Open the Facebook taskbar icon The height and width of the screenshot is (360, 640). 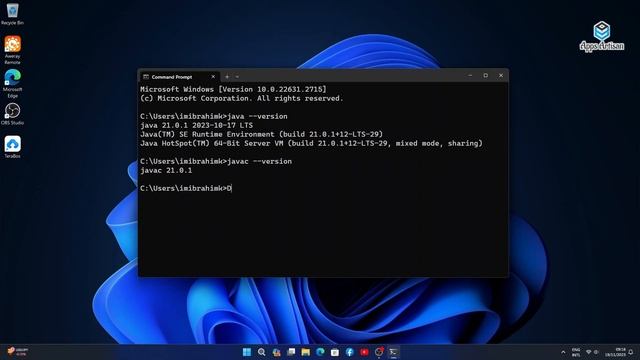point(350,352)
